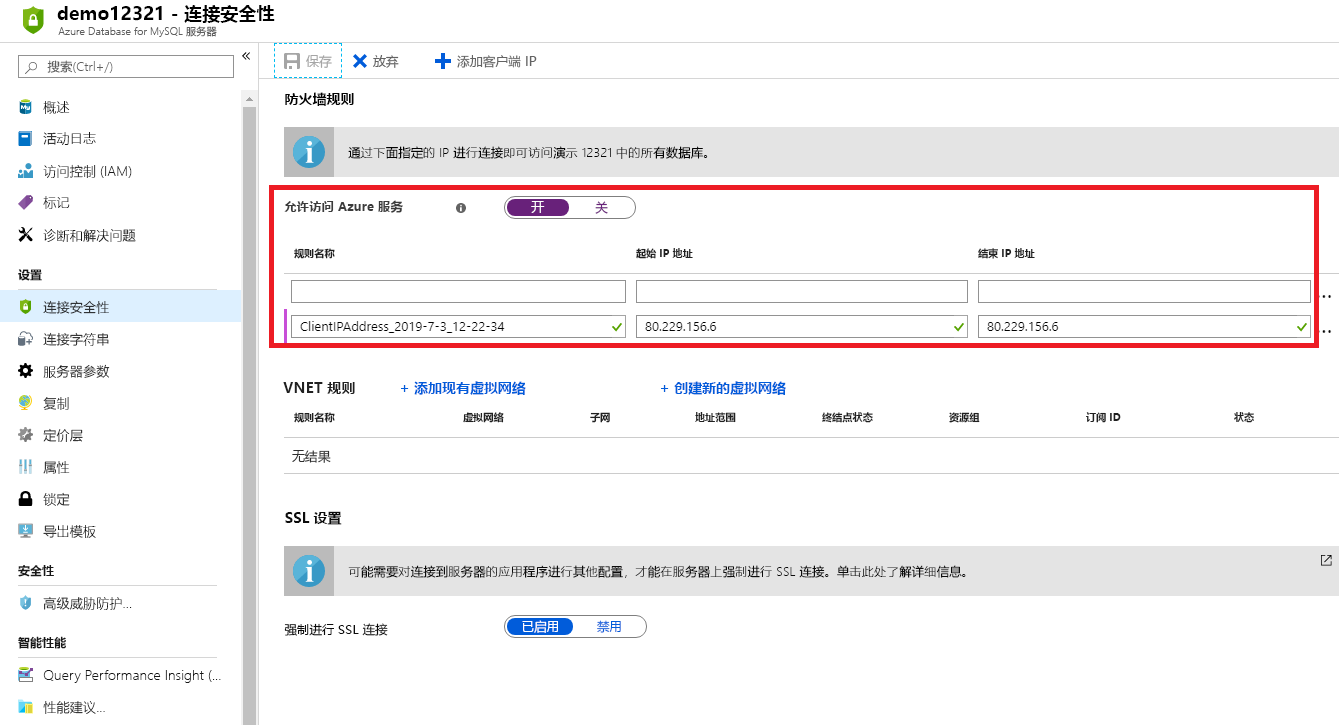
Task: Click the 保存 label in the toolbar
Action: (319, 61)
